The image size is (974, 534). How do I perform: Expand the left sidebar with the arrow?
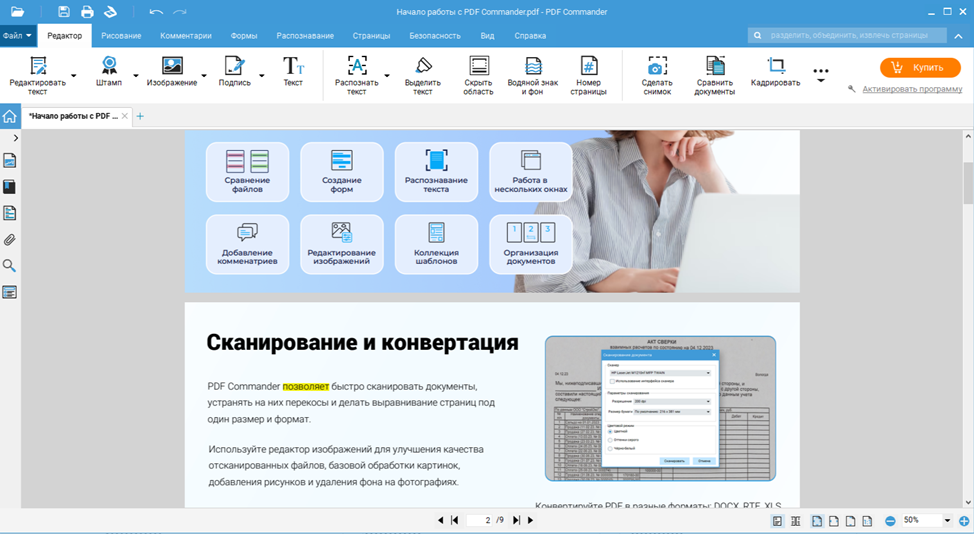[16, 138]
